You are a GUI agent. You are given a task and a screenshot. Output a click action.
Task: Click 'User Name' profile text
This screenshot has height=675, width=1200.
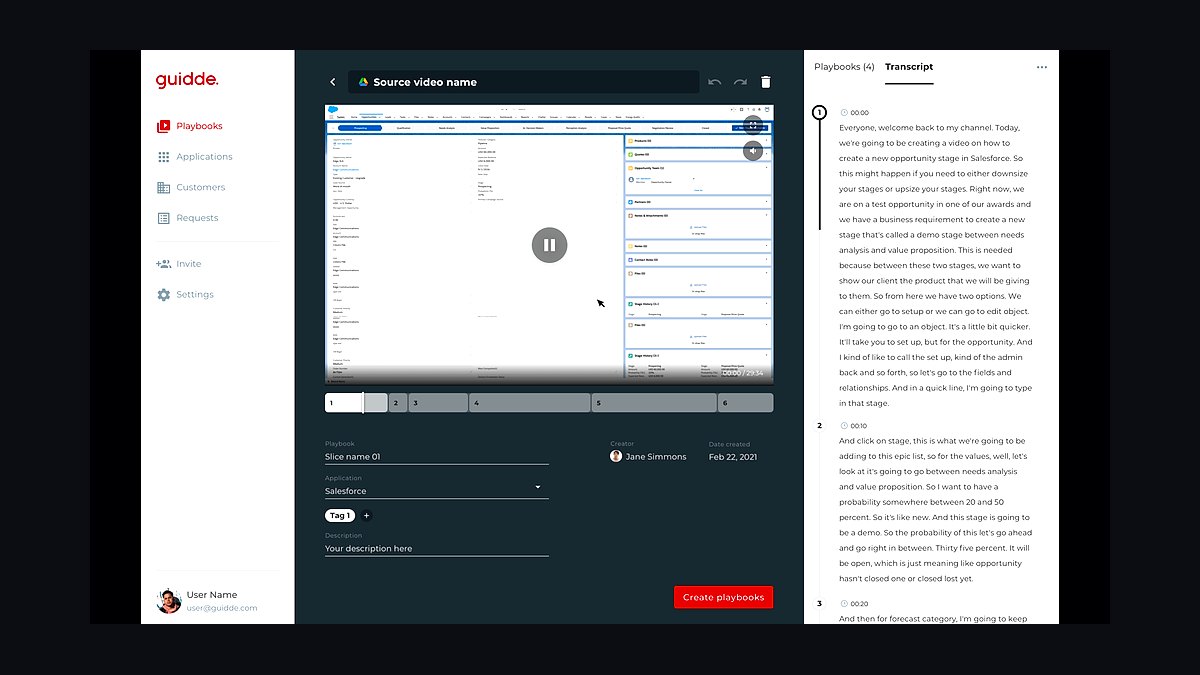[212, 595]
